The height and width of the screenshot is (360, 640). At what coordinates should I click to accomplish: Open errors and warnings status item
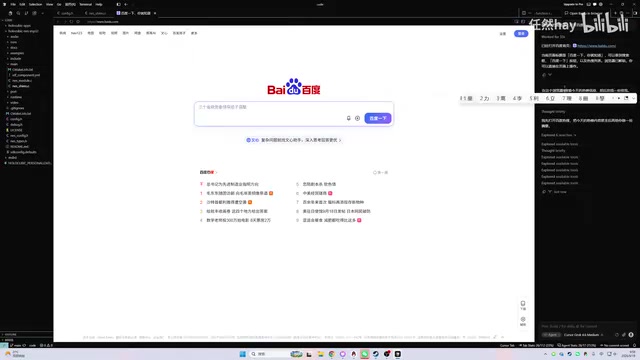tap(46, 345)
